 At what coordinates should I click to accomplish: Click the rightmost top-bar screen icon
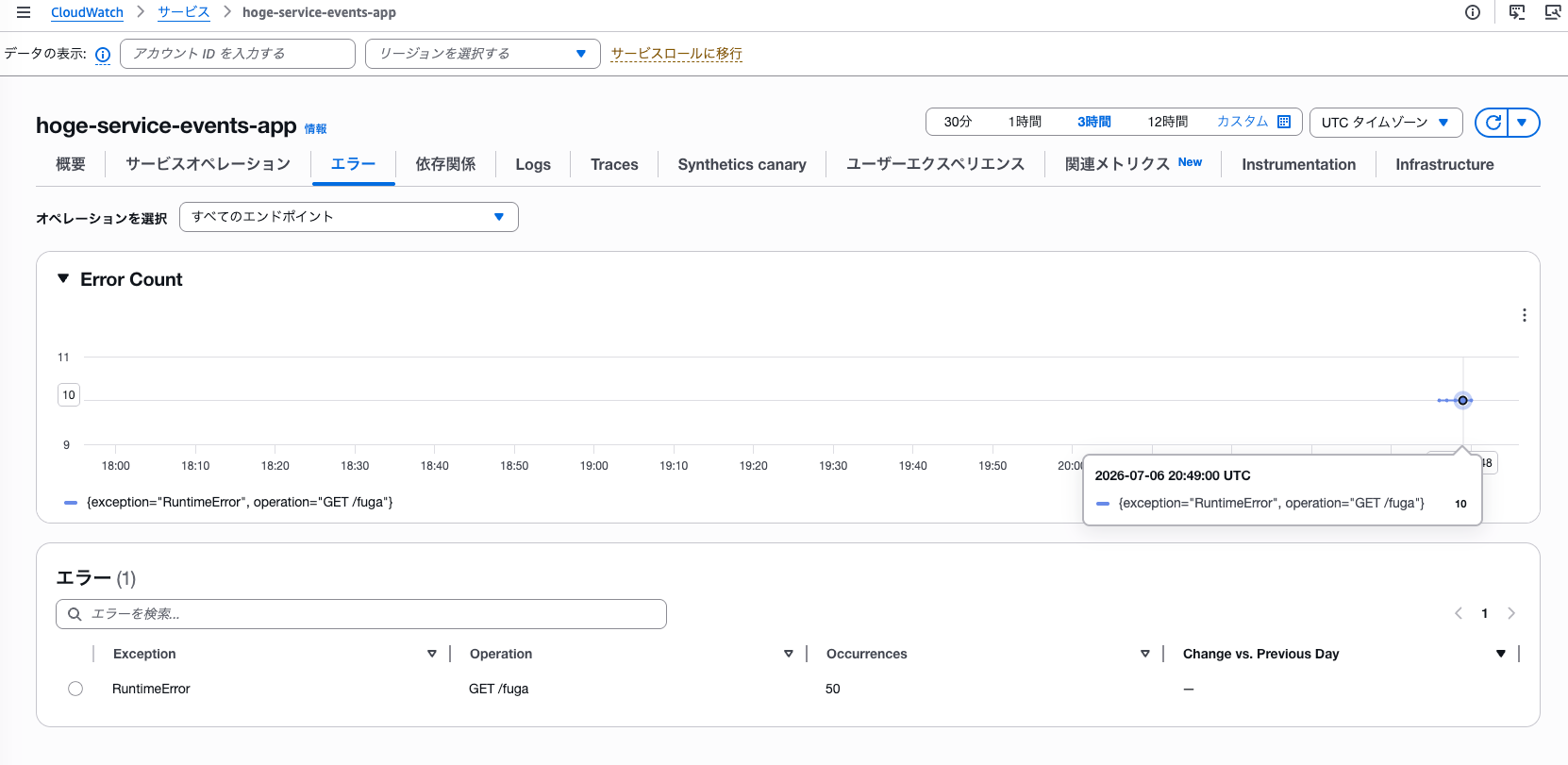coord(1553,12)
